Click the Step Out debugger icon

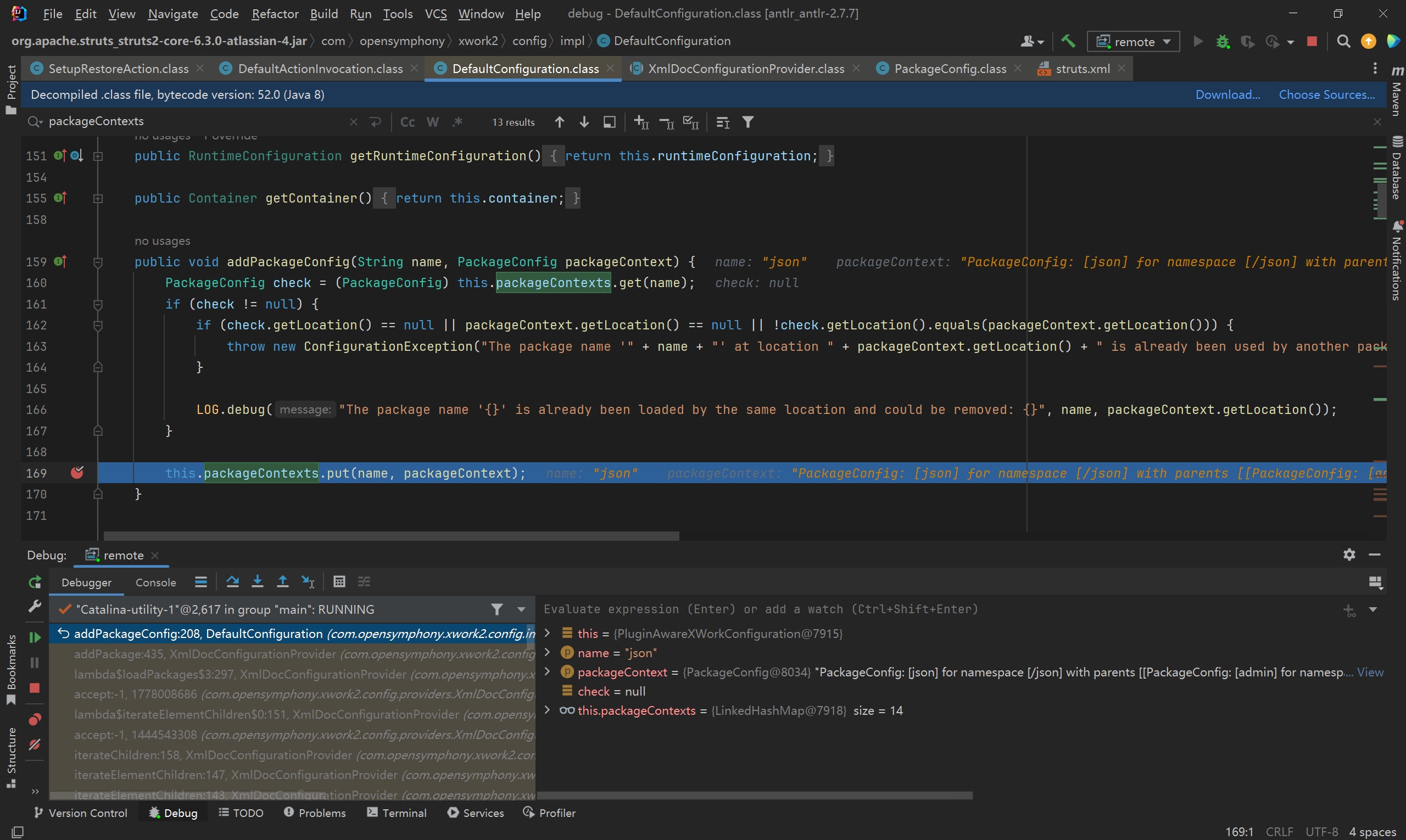282,581
